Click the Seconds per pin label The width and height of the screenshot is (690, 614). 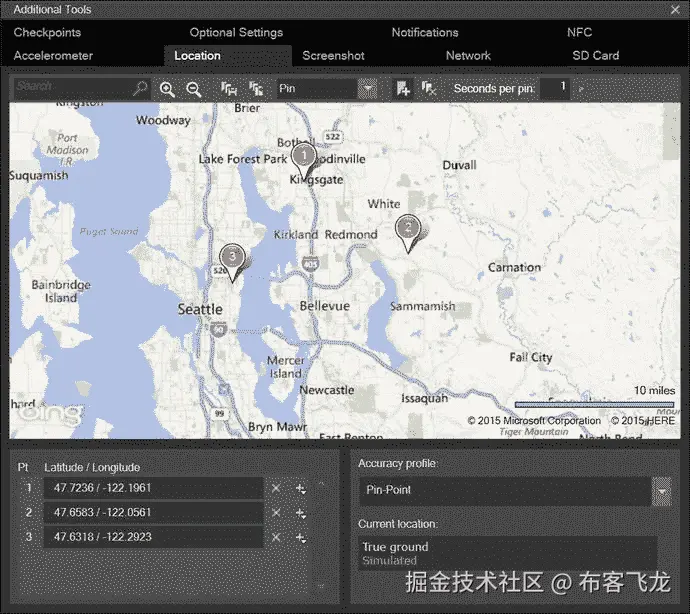pyautogui.click(x=494, y=88)
